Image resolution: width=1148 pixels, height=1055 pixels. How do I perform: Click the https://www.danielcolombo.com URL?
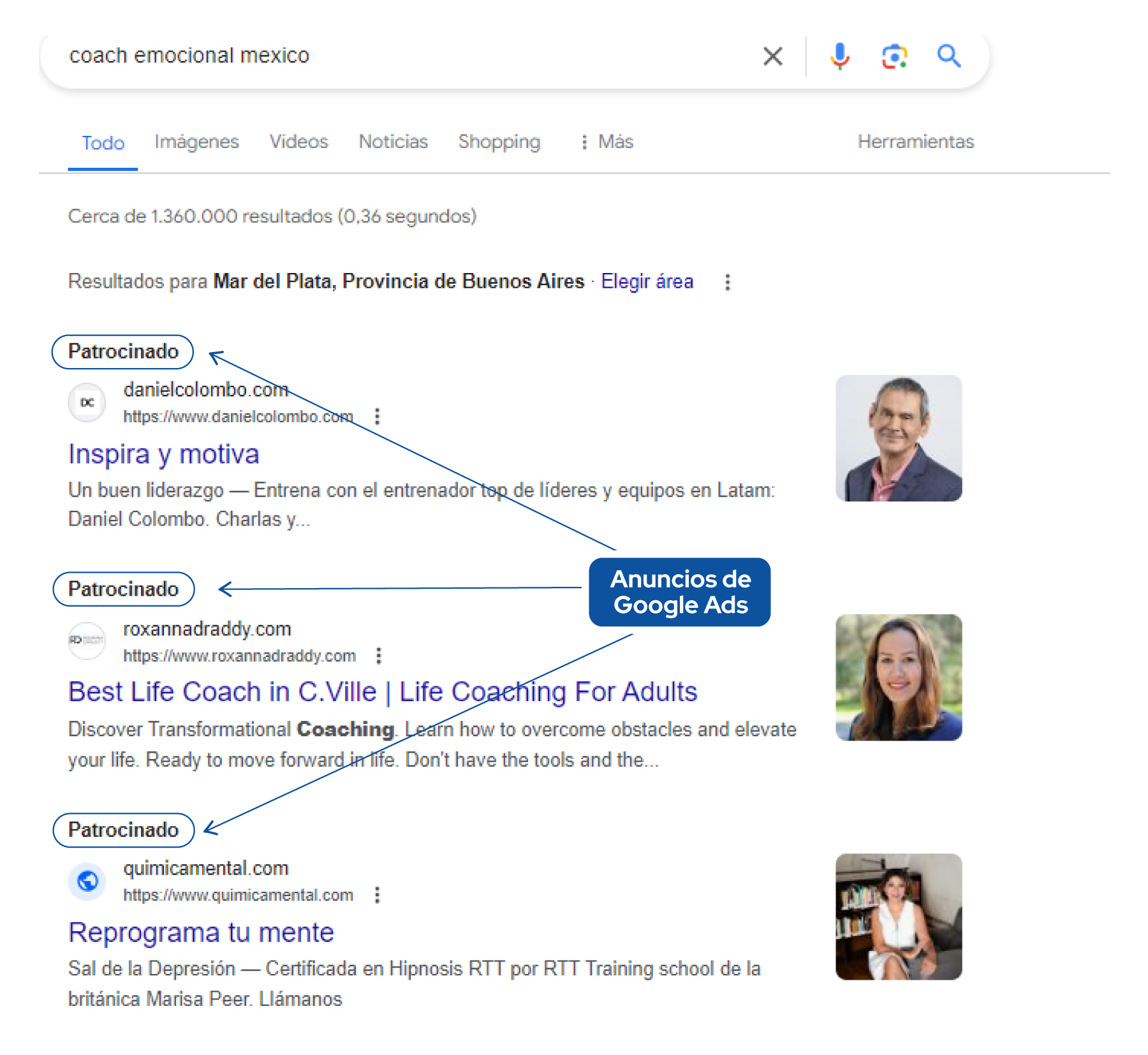pyautogui.click(x=238, y=417)
